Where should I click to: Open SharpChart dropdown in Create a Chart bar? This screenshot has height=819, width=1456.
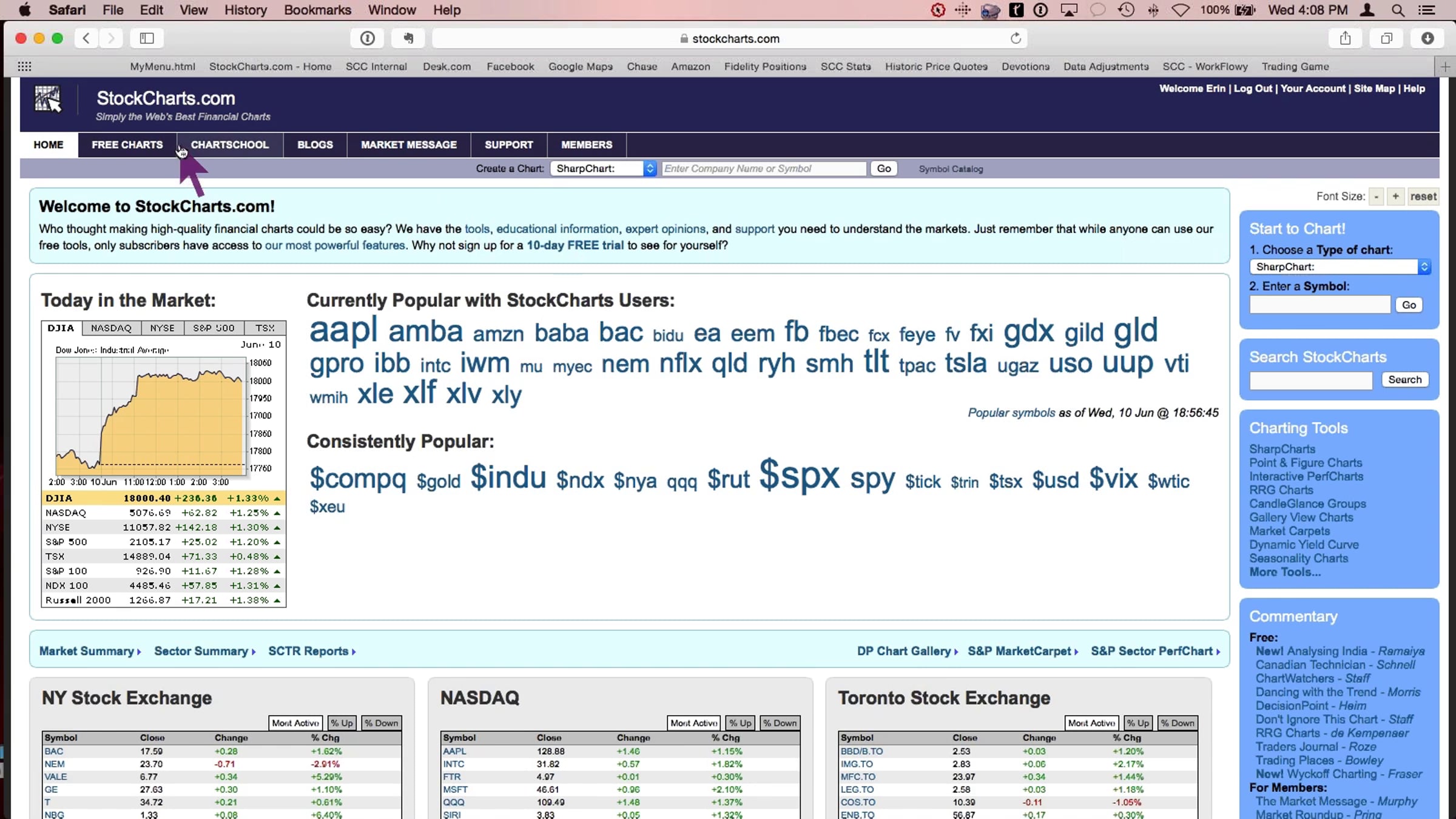pyautogui.click(x=603, y=169)
